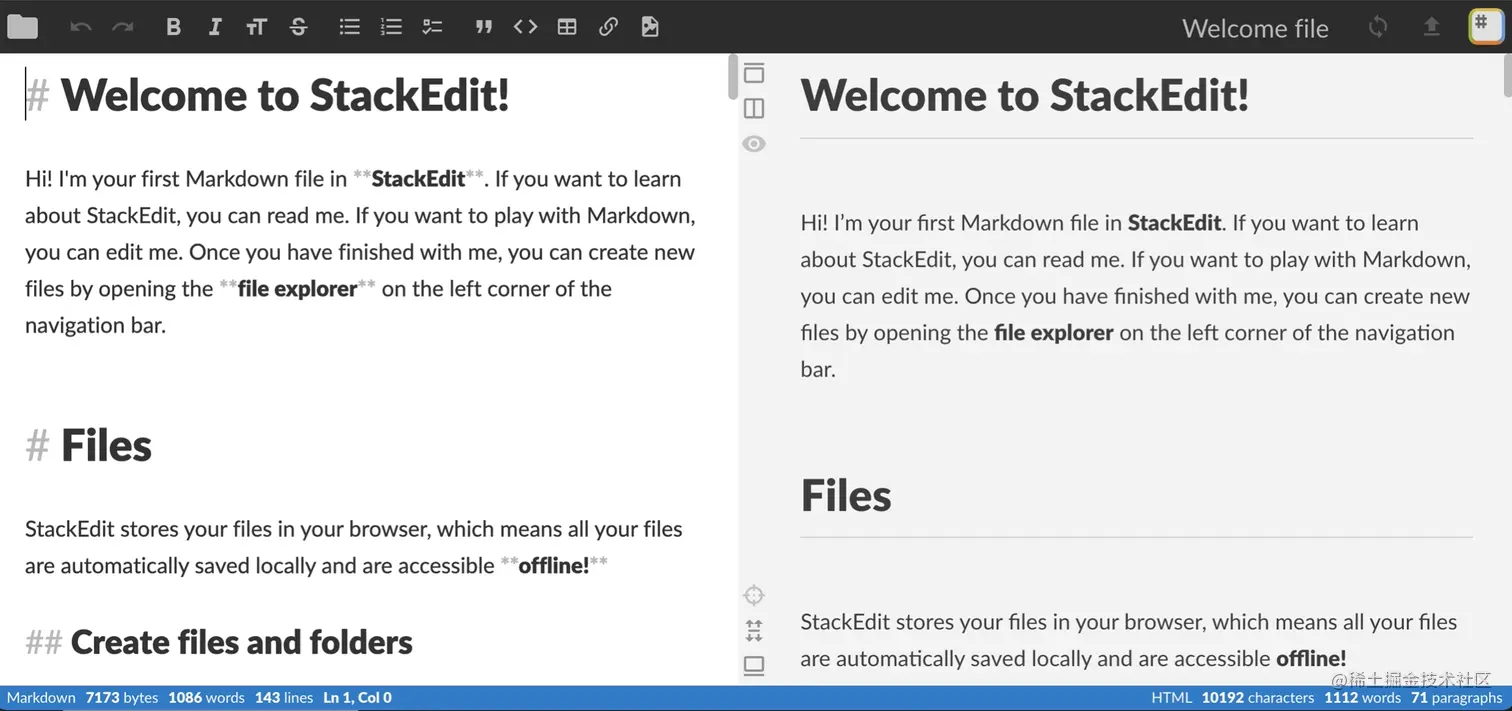
Task: Open the StackEdit menu via the hash logo
Action: 1485,26
